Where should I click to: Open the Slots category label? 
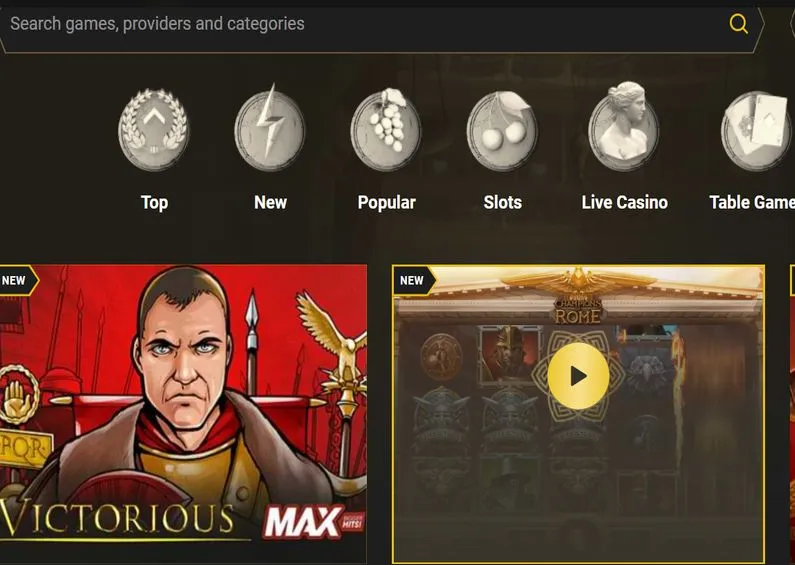pos(502,202)
